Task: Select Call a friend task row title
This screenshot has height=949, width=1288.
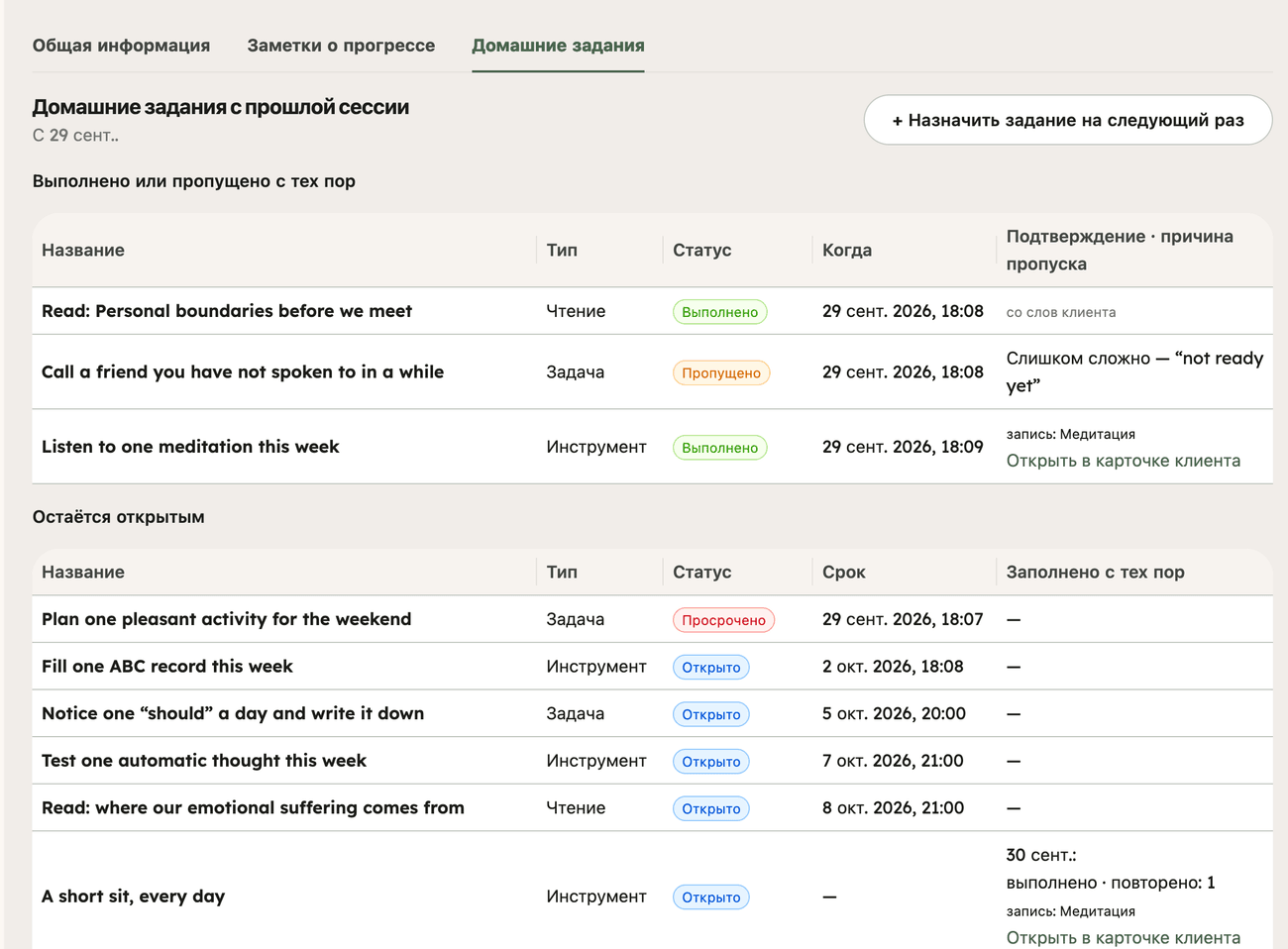Action: pyautogui.click(x=243, y=371)
